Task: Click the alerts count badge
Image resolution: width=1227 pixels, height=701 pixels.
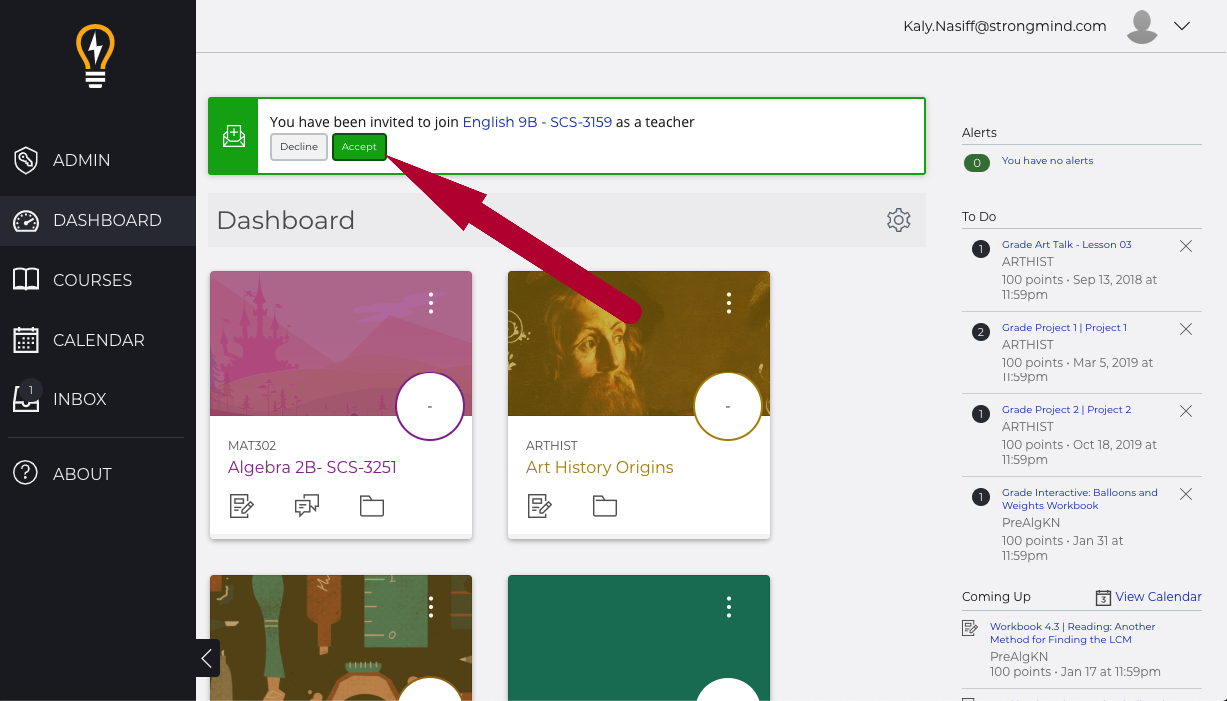Action: tap(977, 162)
